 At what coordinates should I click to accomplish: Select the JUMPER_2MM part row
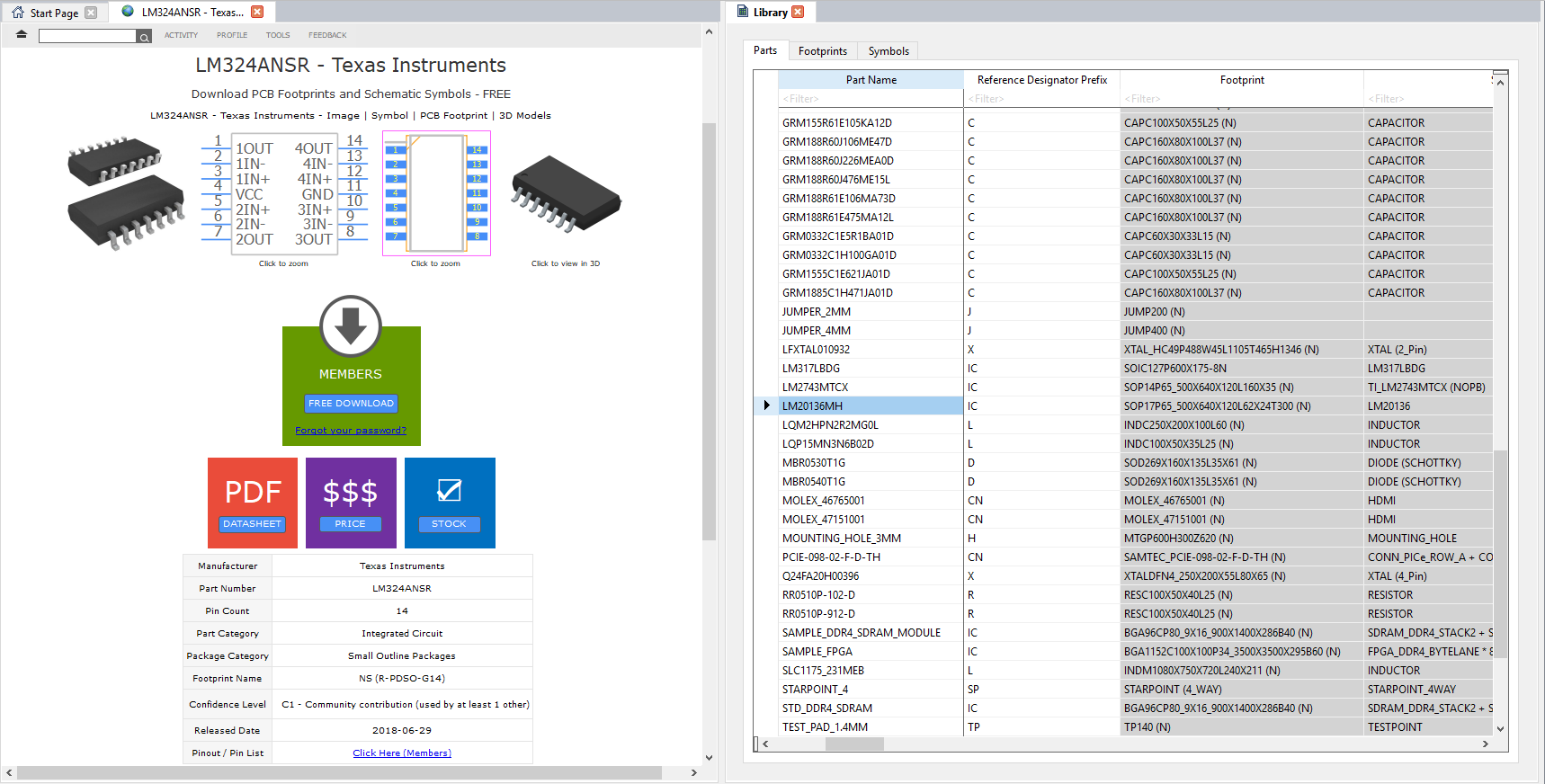(871, 312)
